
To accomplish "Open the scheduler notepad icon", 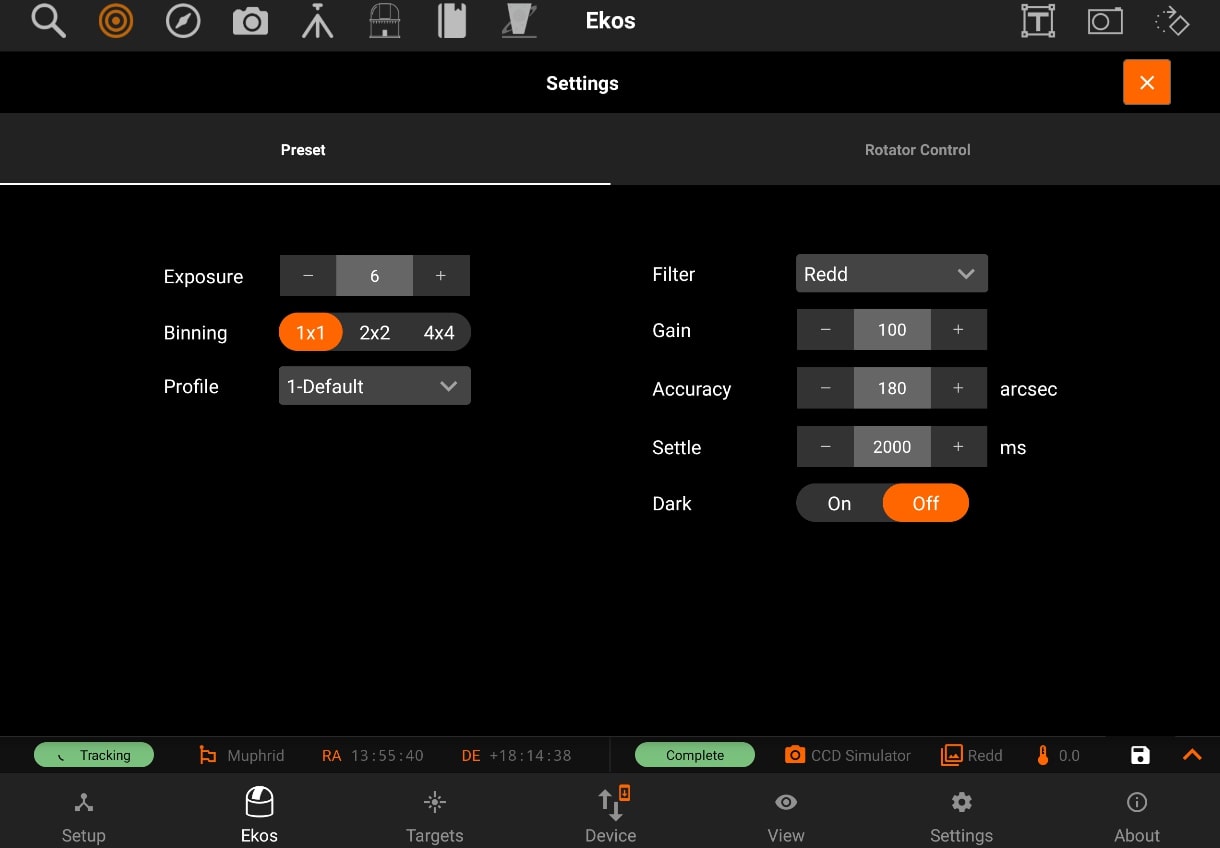I will [x=520, y=21].
